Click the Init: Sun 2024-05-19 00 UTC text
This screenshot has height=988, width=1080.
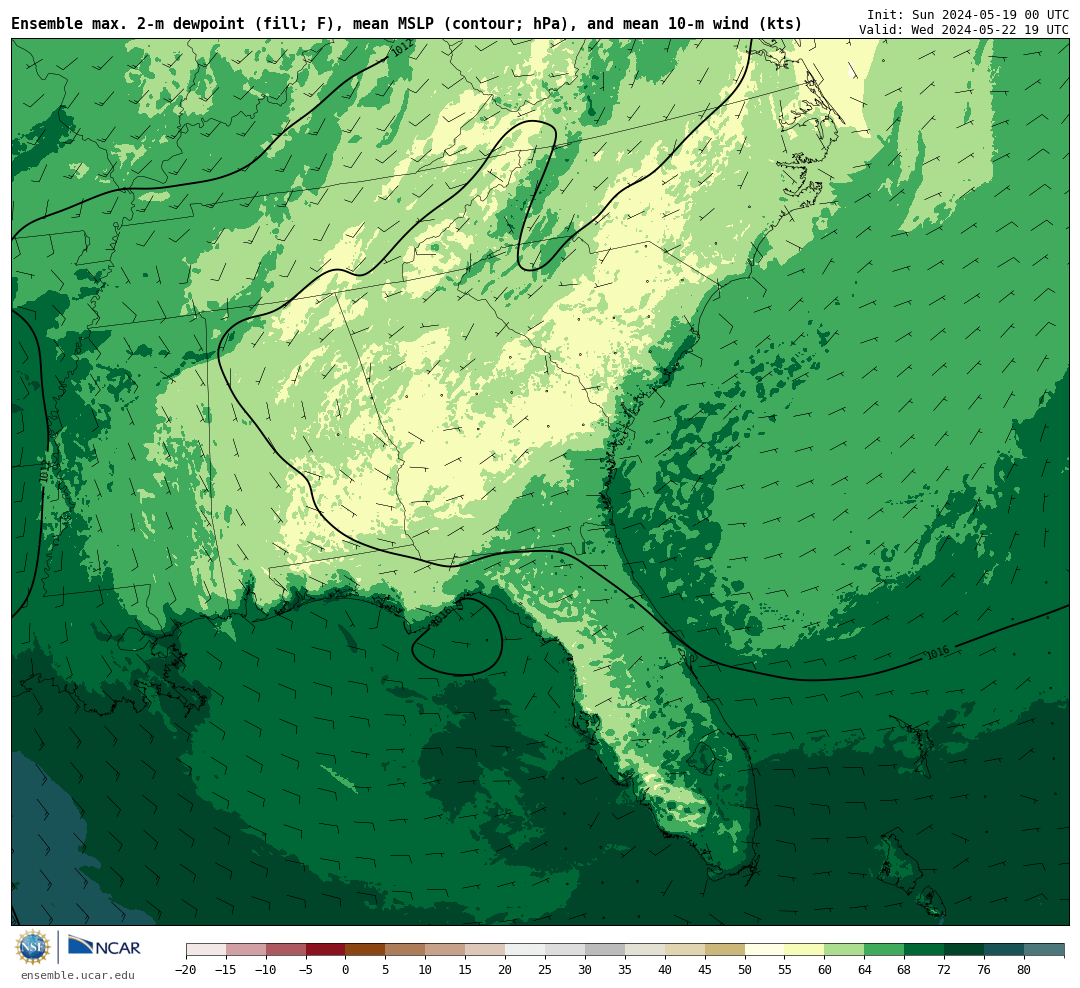(x=968, y=14)
